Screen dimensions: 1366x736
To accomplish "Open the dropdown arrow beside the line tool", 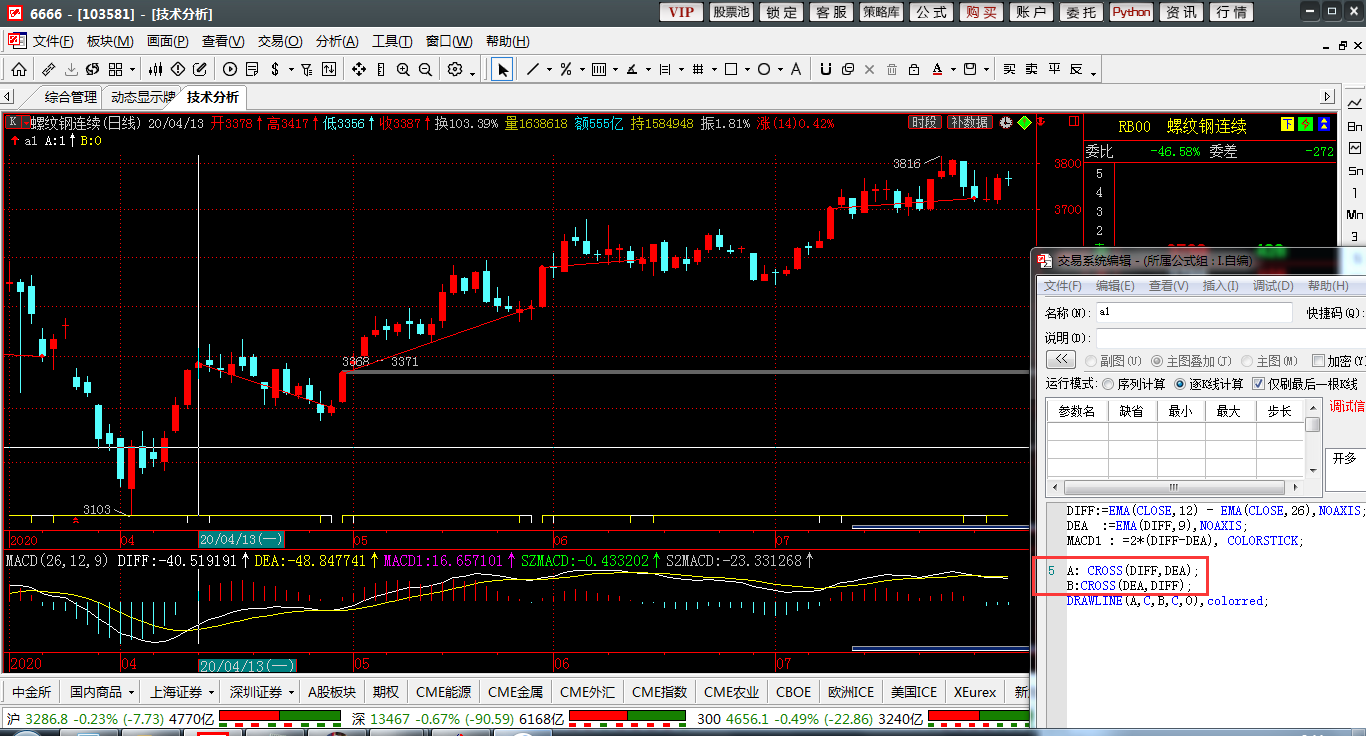I will tap(549, 70).
